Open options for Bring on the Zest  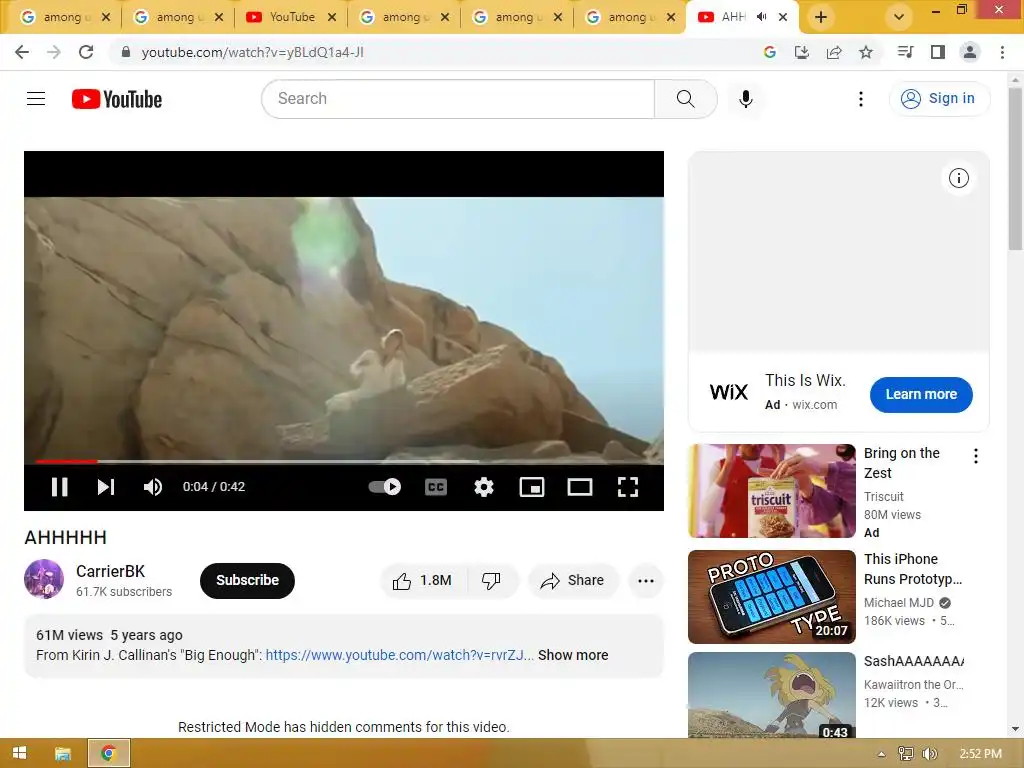(x=976, y=456)
